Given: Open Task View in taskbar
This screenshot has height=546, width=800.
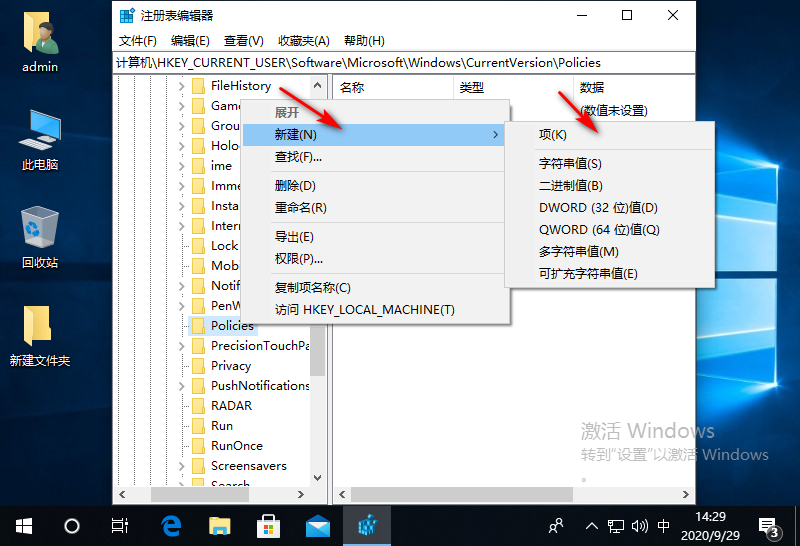Looking at the screenshot, I should pyautogui.click(x=119, y=526).
